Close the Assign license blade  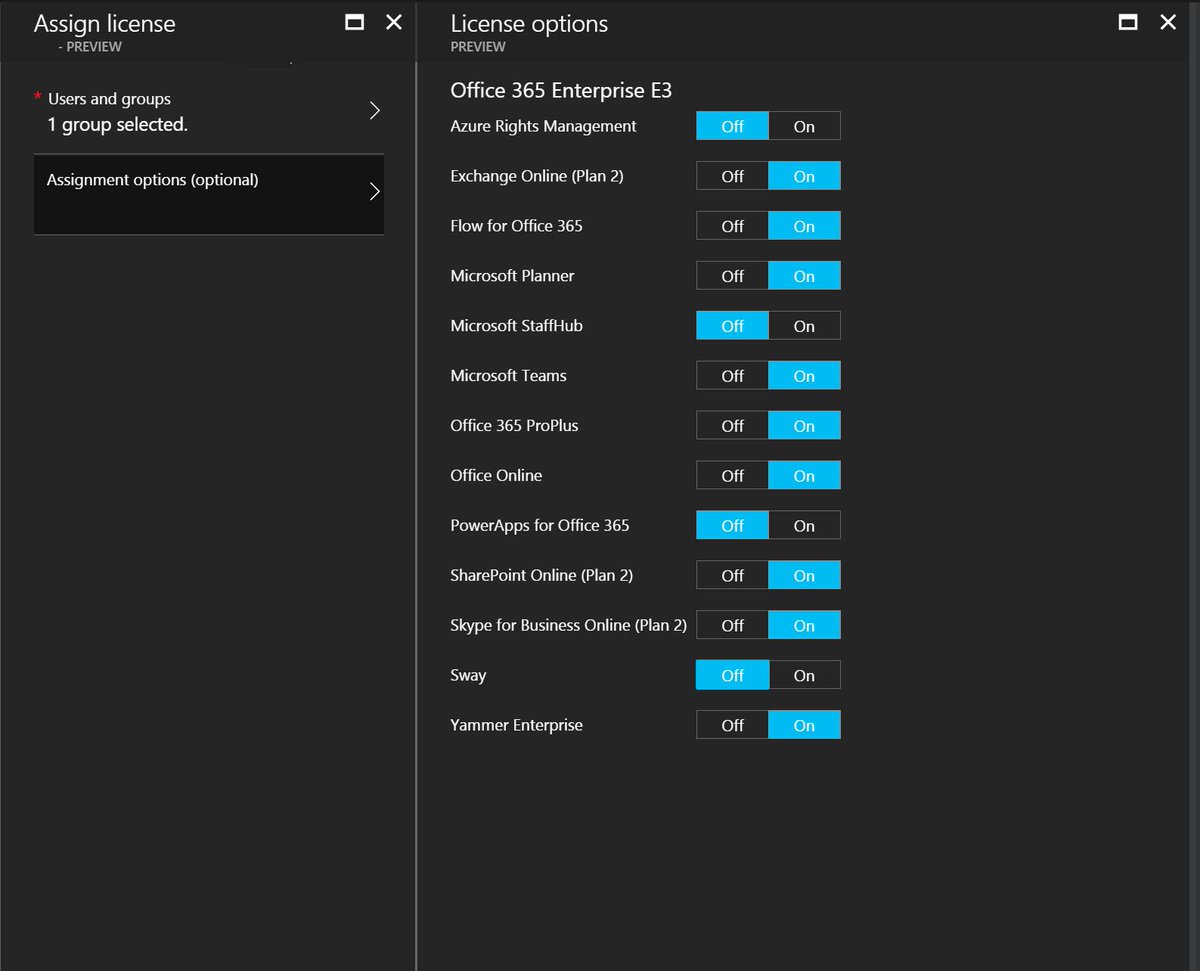pos(394,22)
